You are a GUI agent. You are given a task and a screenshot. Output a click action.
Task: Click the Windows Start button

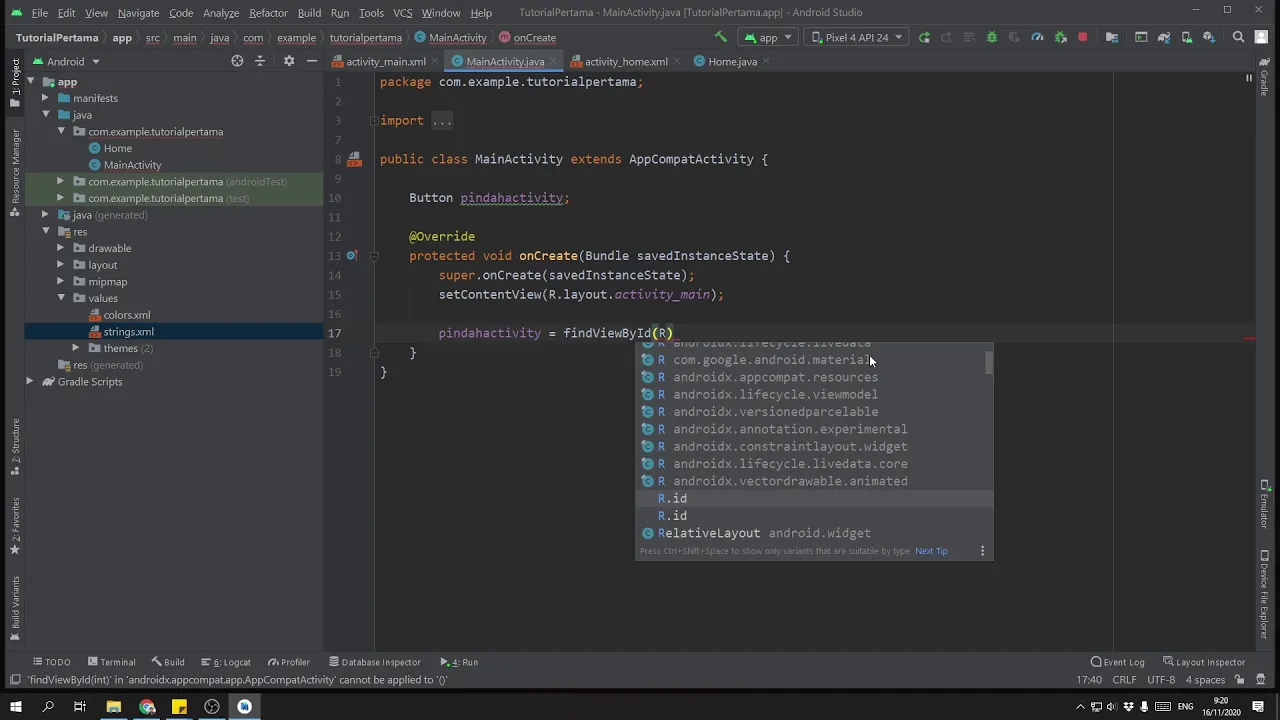coord(15,707)
